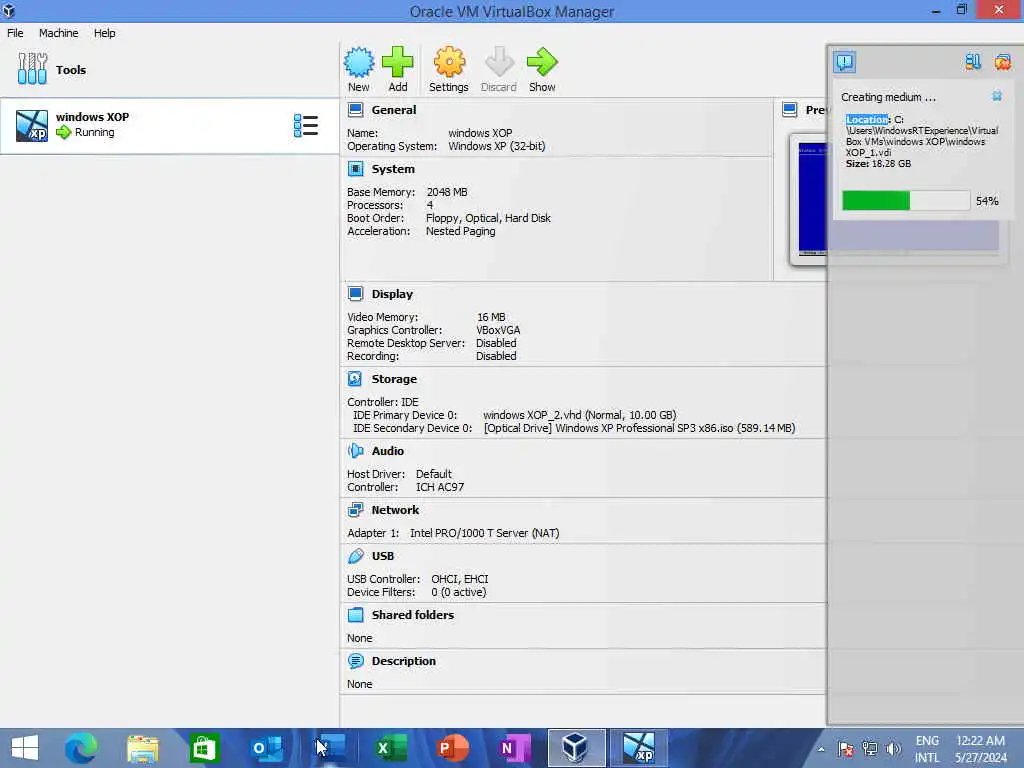Switch to VirtualBox Manager taskbar button

click(576, 748)
